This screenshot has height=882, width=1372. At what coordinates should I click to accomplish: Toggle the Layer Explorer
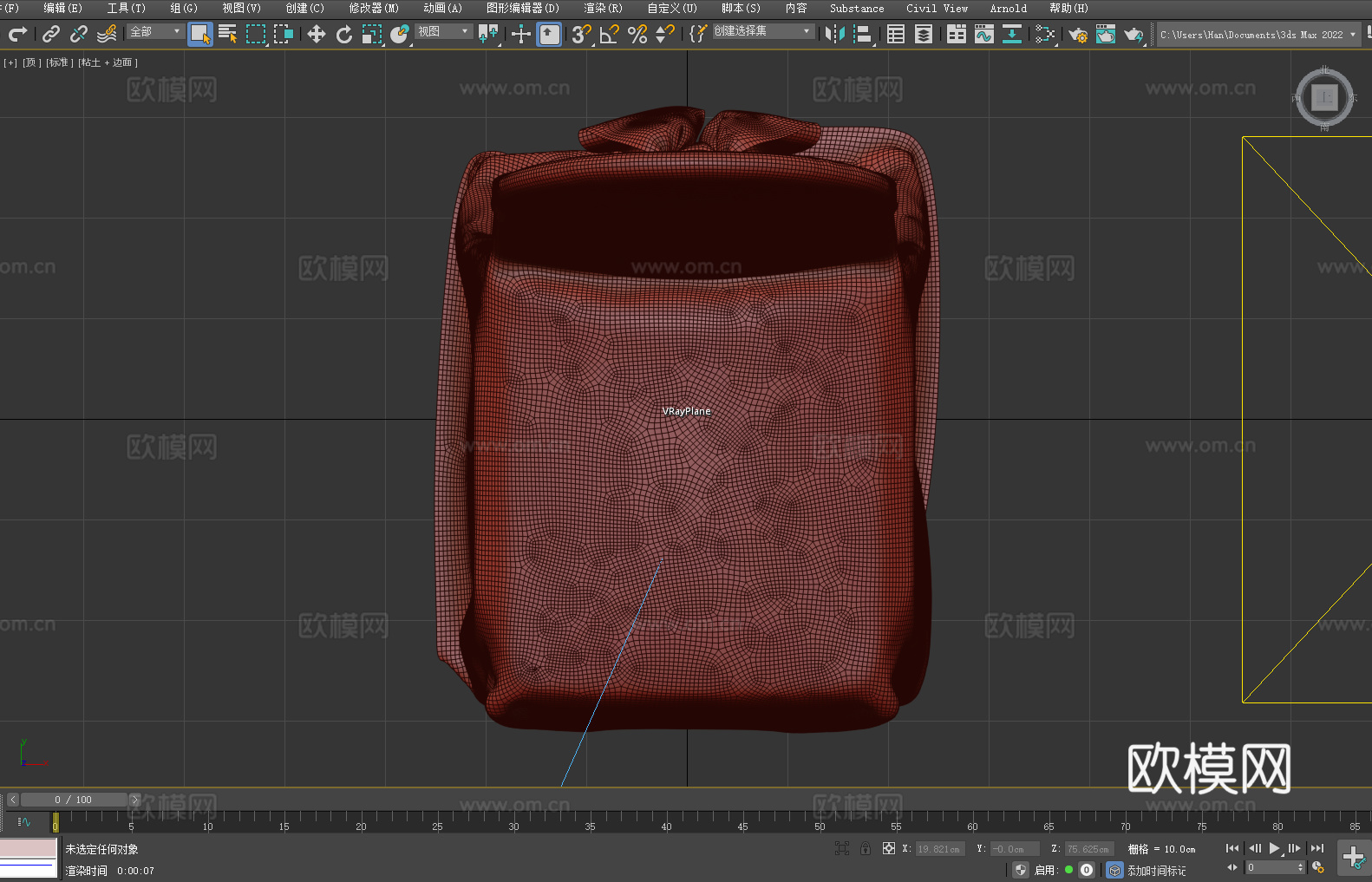pyautogui.click(x=924, y=34)
